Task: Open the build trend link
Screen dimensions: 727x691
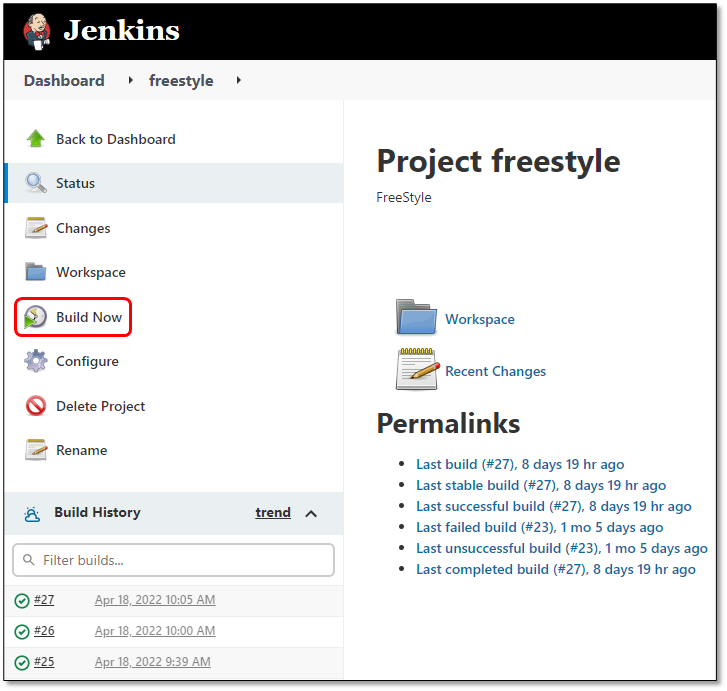Action: click(x=273, y=512)
